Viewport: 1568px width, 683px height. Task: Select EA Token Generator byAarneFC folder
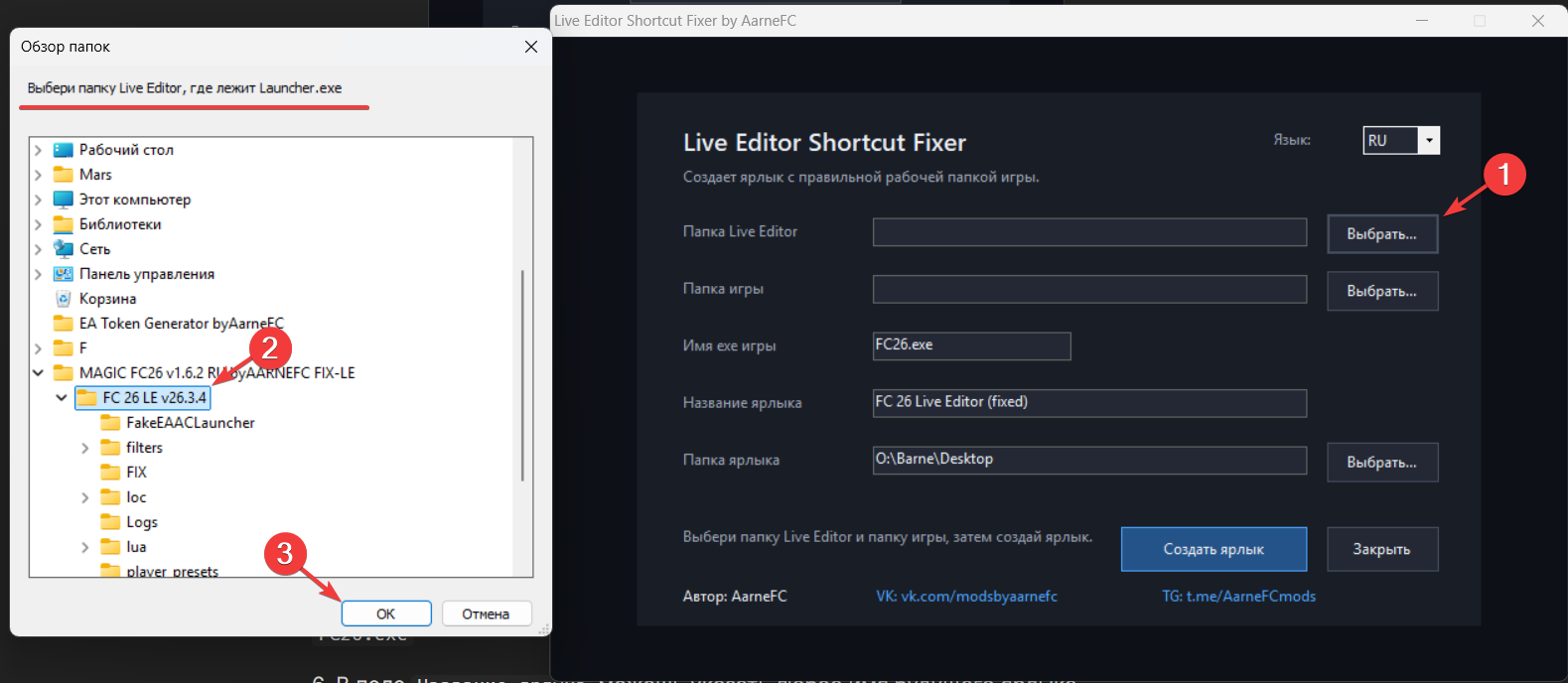click(182, 324)
